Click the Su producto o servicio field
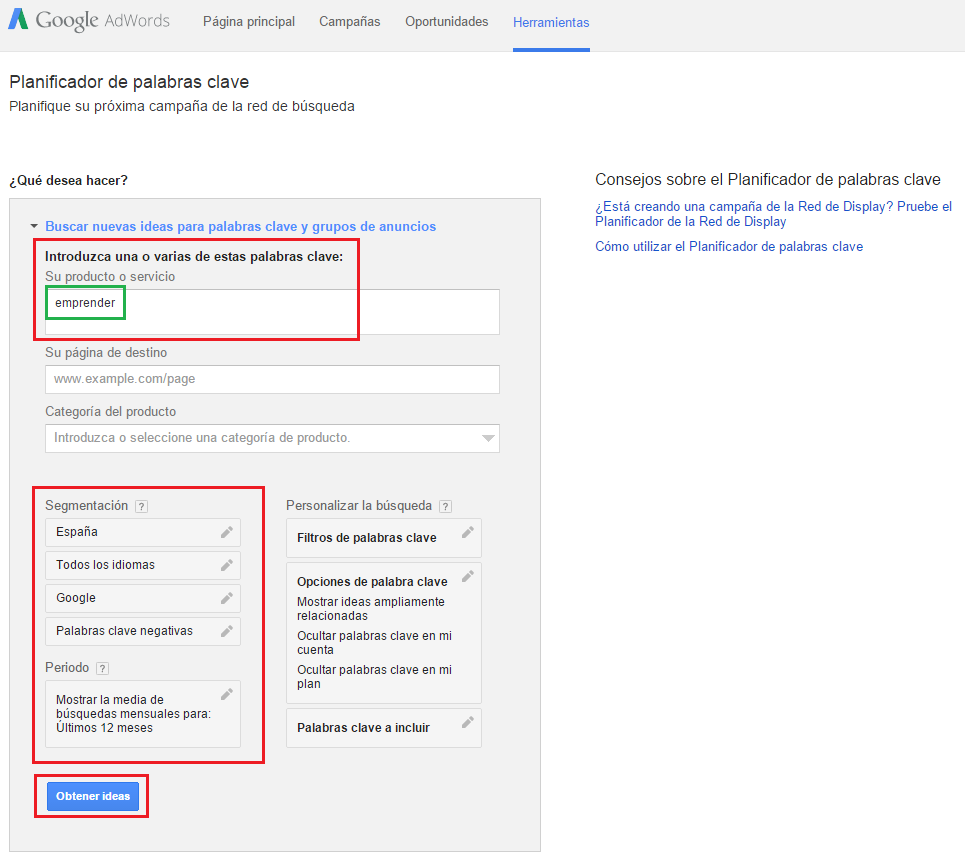This screenshot has height=868, width=965. click(x=272, y=312)
